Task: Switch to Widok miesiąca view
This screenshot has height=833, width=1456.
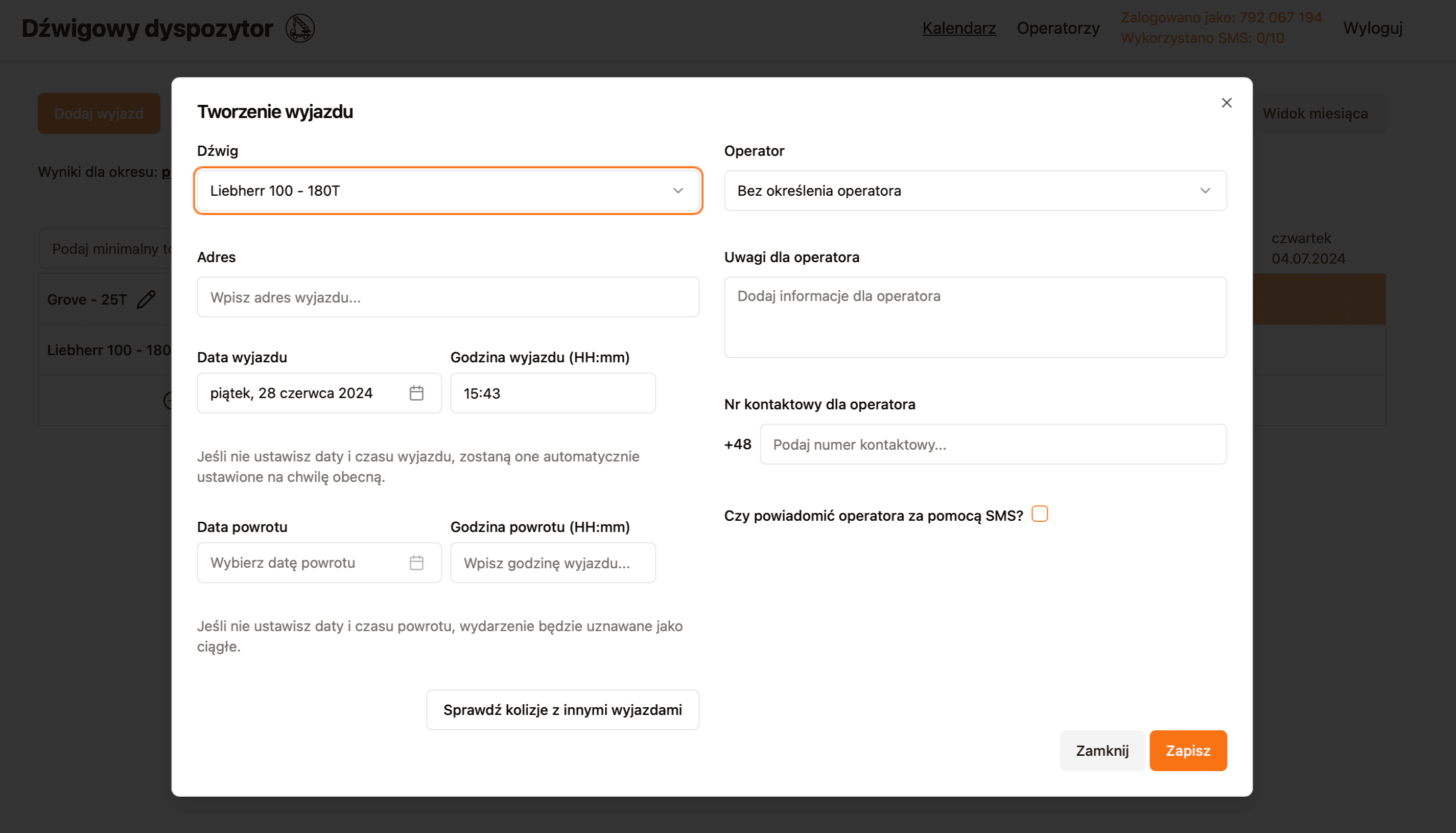Action: [x=1315, y=113]
